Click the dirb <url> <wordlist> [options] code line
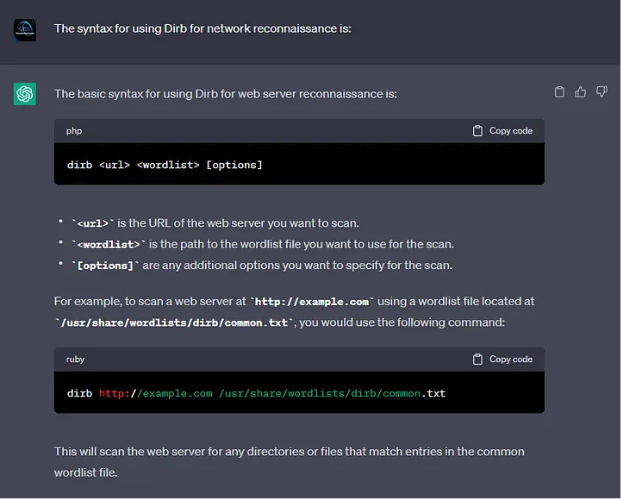Image resolution: width=621 pixels, height=499 pixels. [165, 164]
